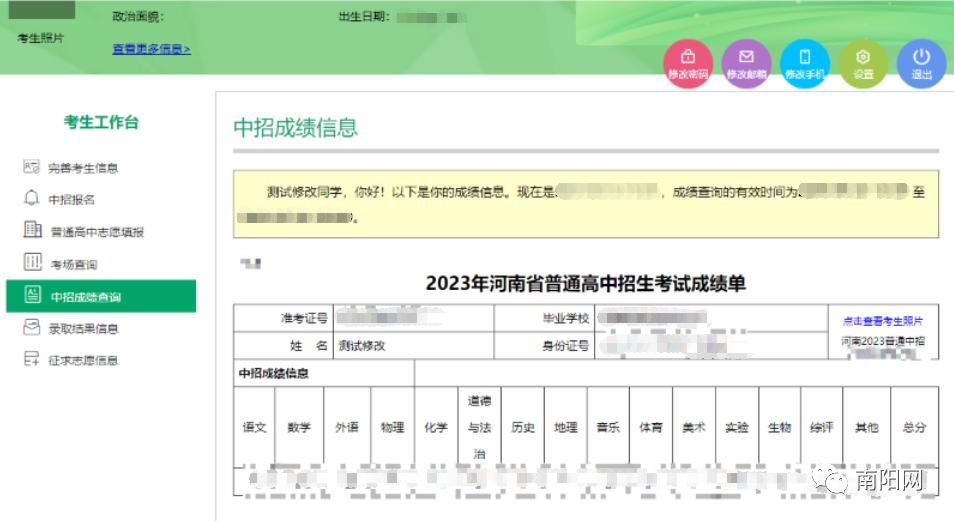954x521 pixels.
Task: Click the 美术 column header
Action: (x=694, y=427)
